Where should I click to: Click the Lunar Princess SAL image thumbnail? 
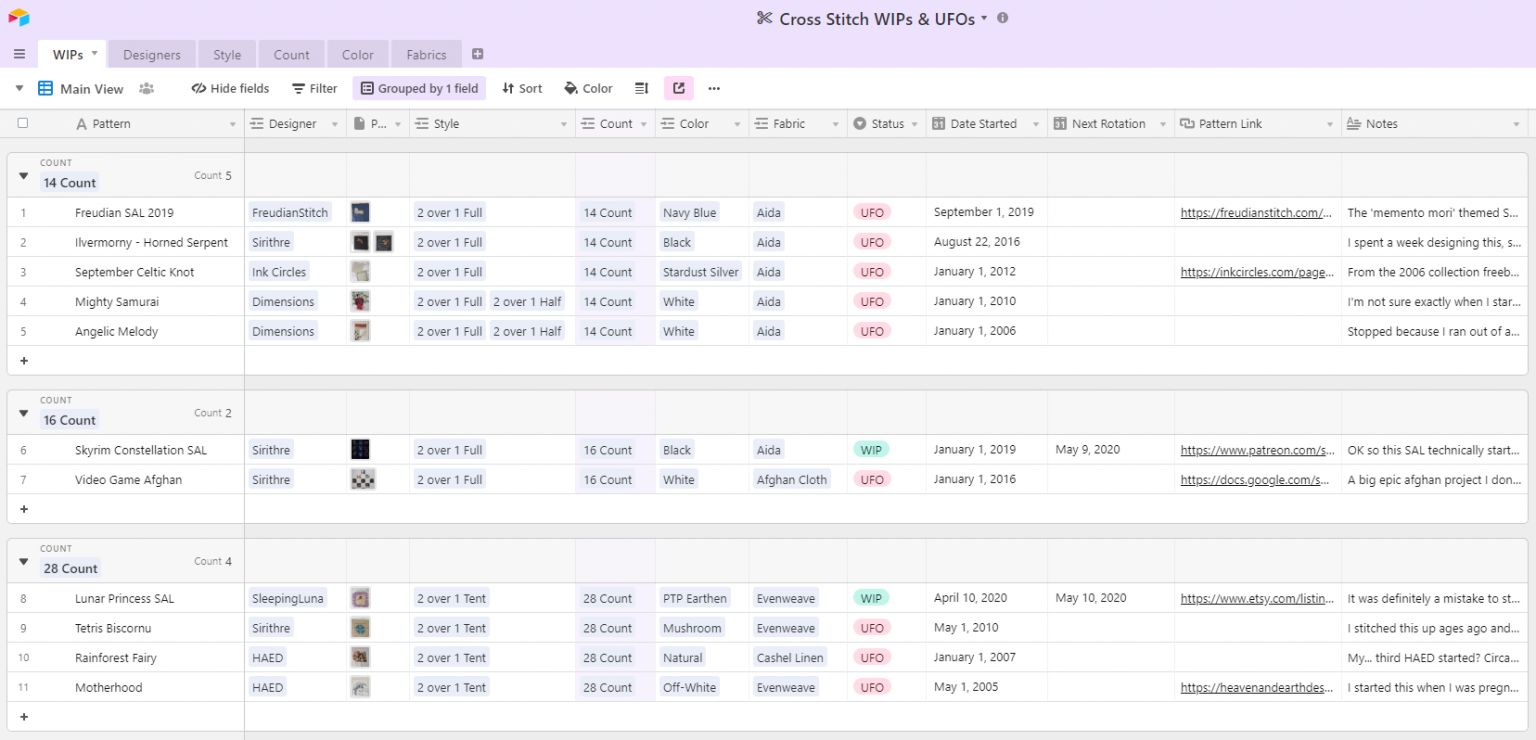pos(360,597)
